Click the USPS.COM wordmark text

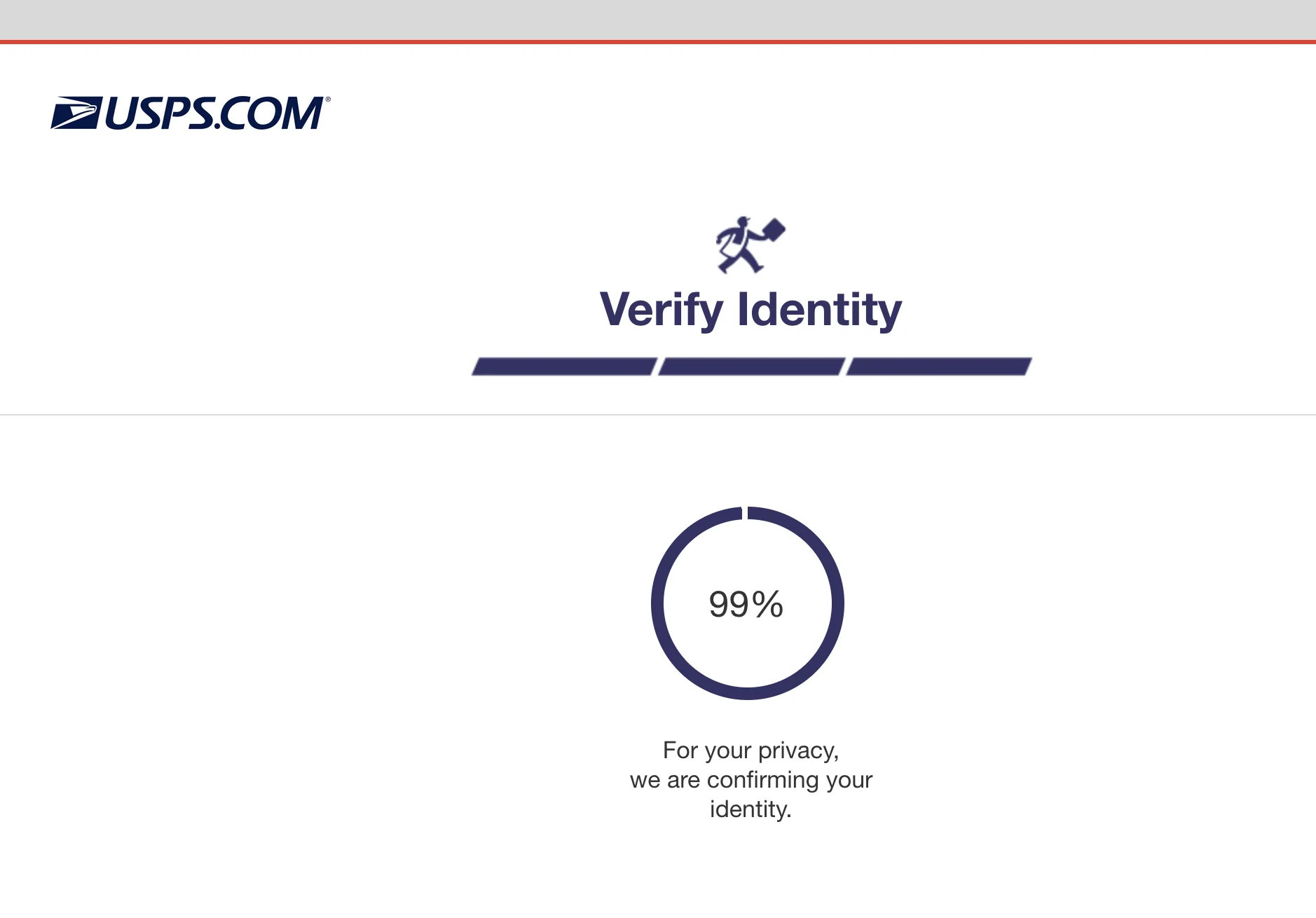[x=213, y=114]
